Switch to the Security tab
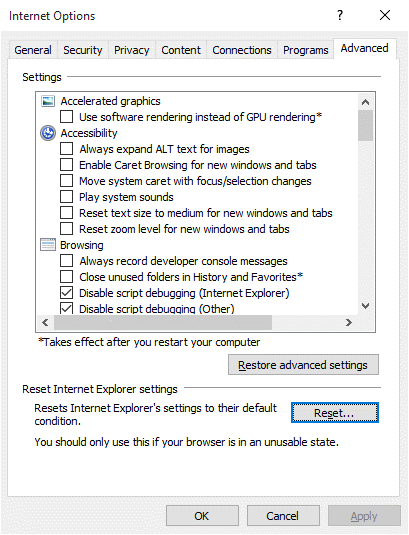Screen dimensions: 409x535 click(83, 50)
